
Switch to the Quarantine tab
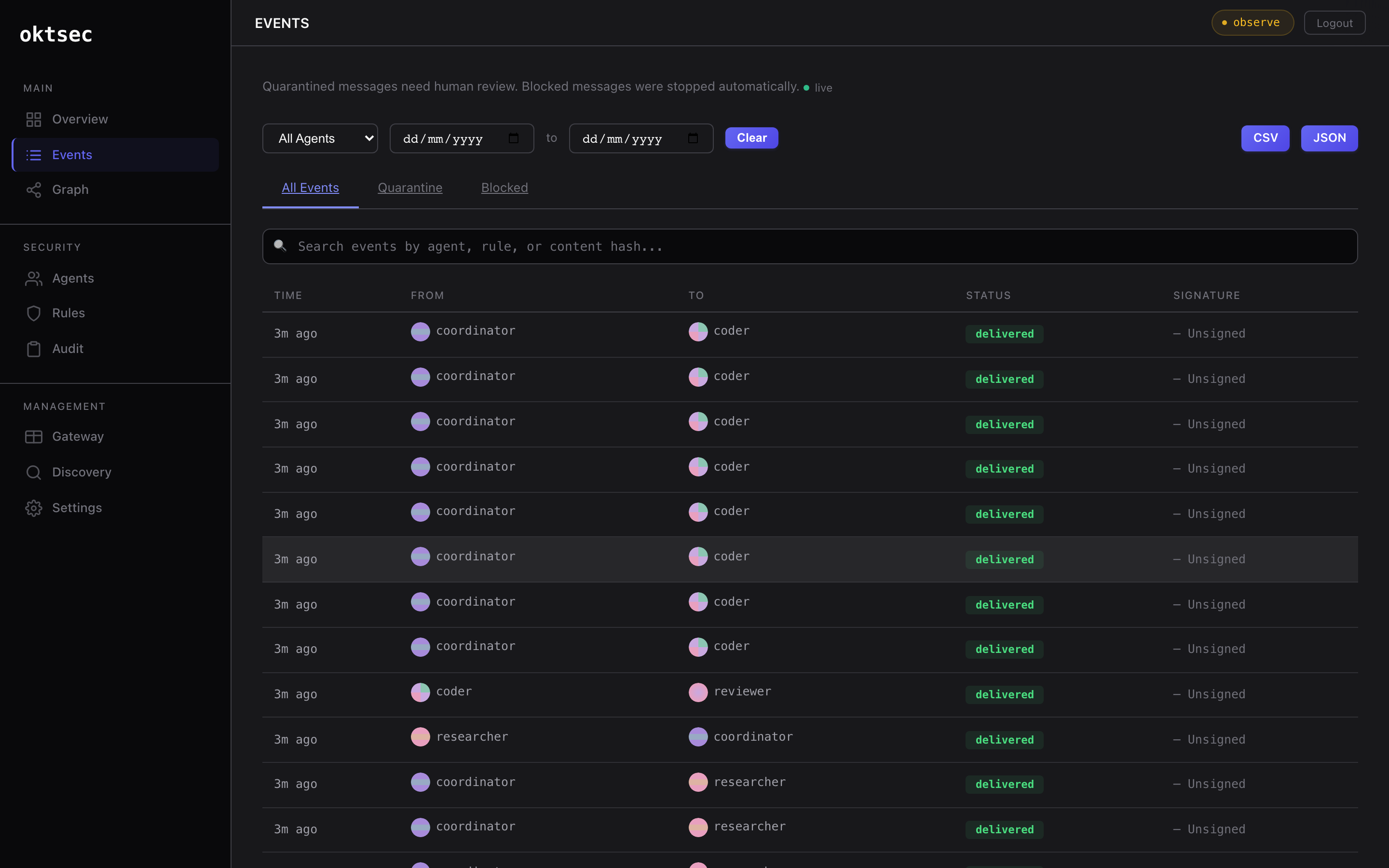click(409, 188)
